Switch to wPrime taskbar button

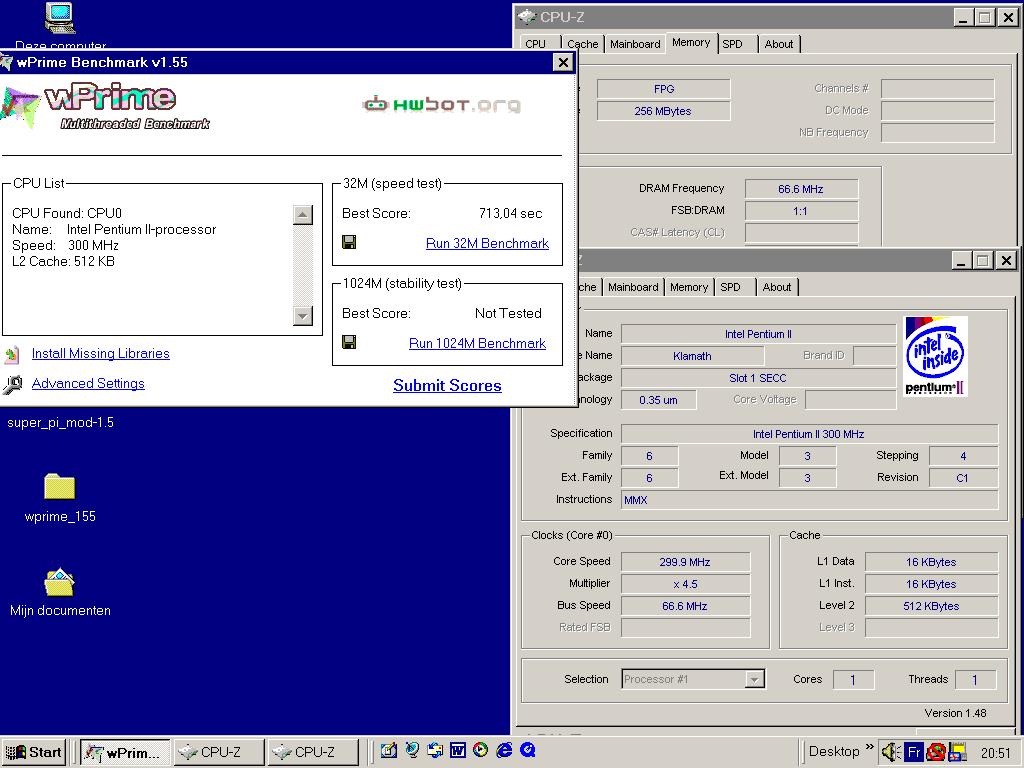pos(125,752)
